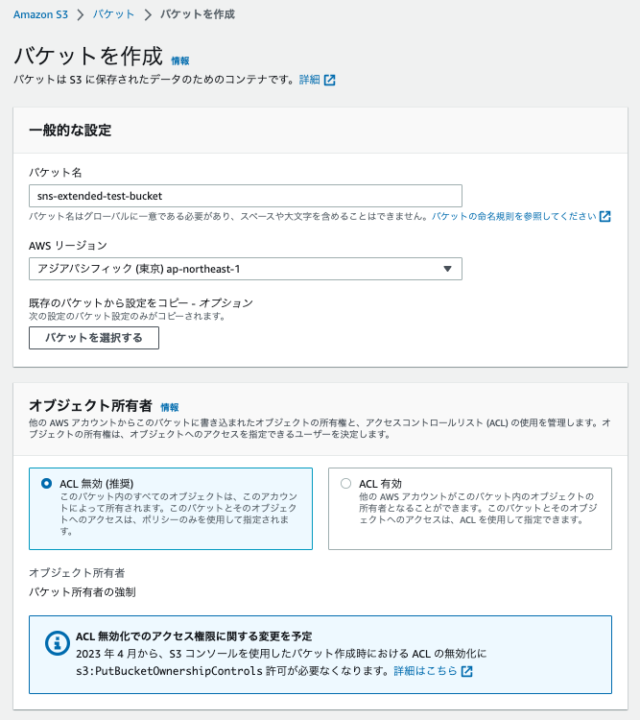Focus the バケット名 input field
Image resolution: width=640 pixels, height=720 pixels.
tap(245, 196)
